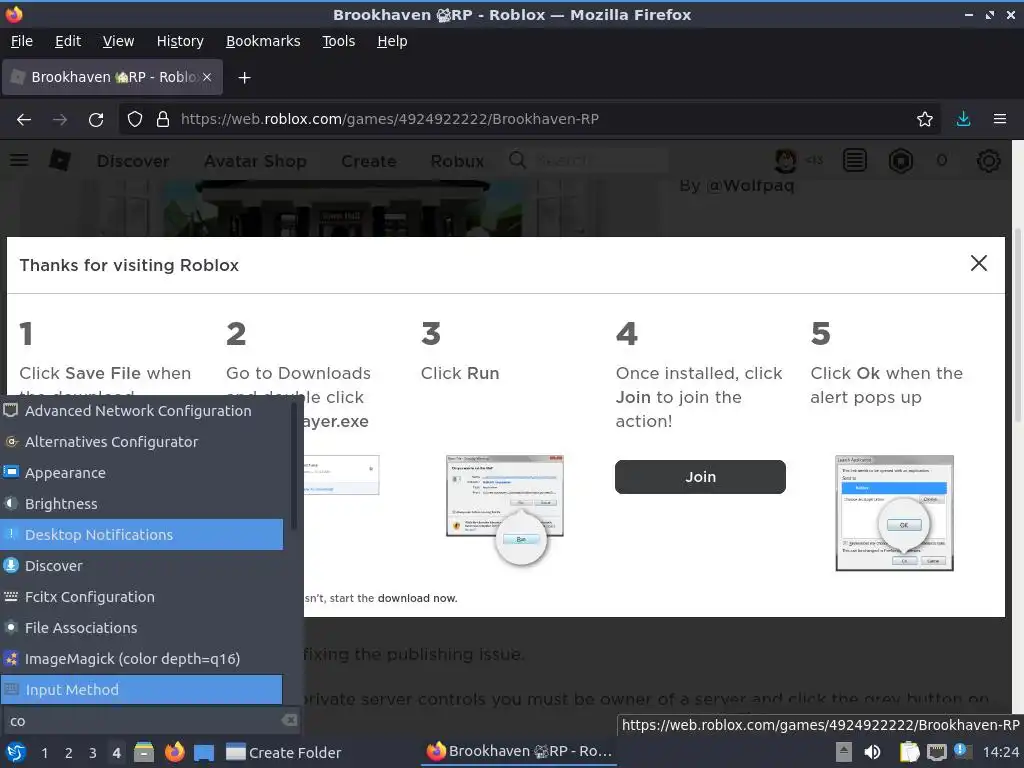Open the History menu

[x=180, y=41]
